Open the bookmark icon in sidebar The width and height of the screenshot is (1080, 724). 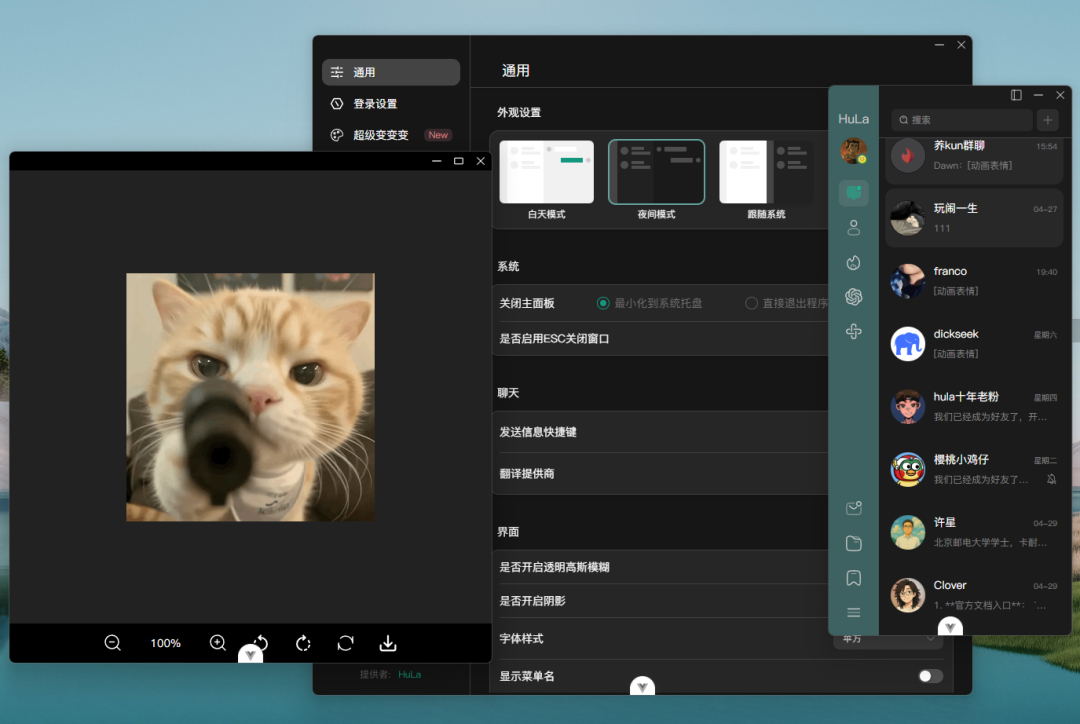tap(854, 578)
